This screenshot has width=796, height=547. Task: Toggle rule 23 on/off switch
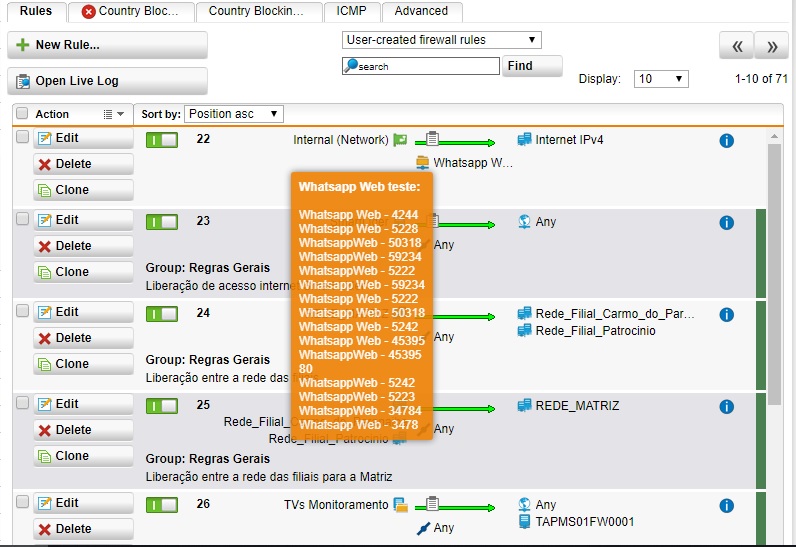coord(162,222)
